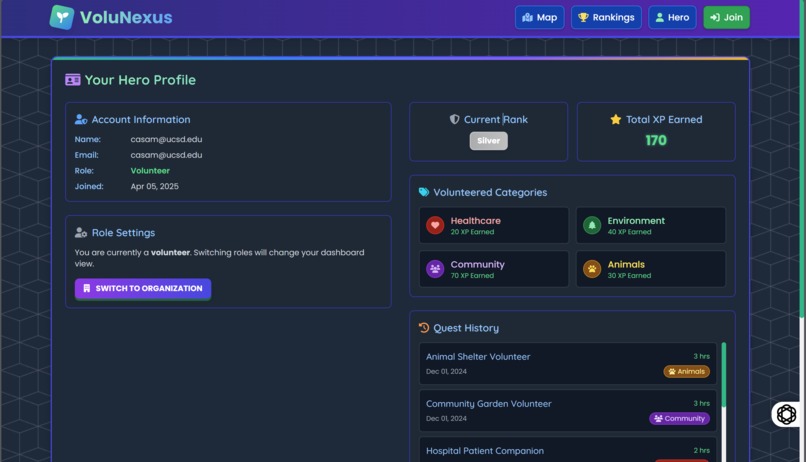
Task: Select the Animals category card
Action: pyautogui.click(x=651, y=269)
